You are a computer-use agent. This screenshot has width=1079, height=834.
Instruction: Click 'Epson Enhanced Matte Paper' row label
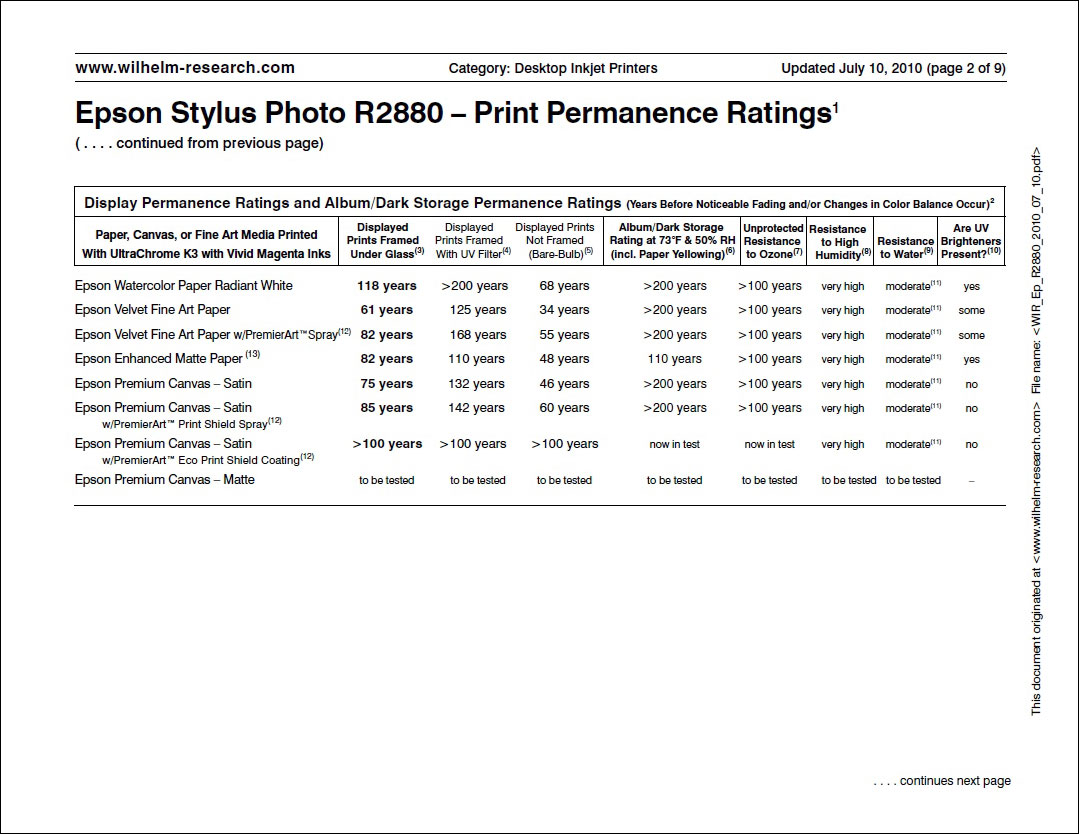click(167, 359)
